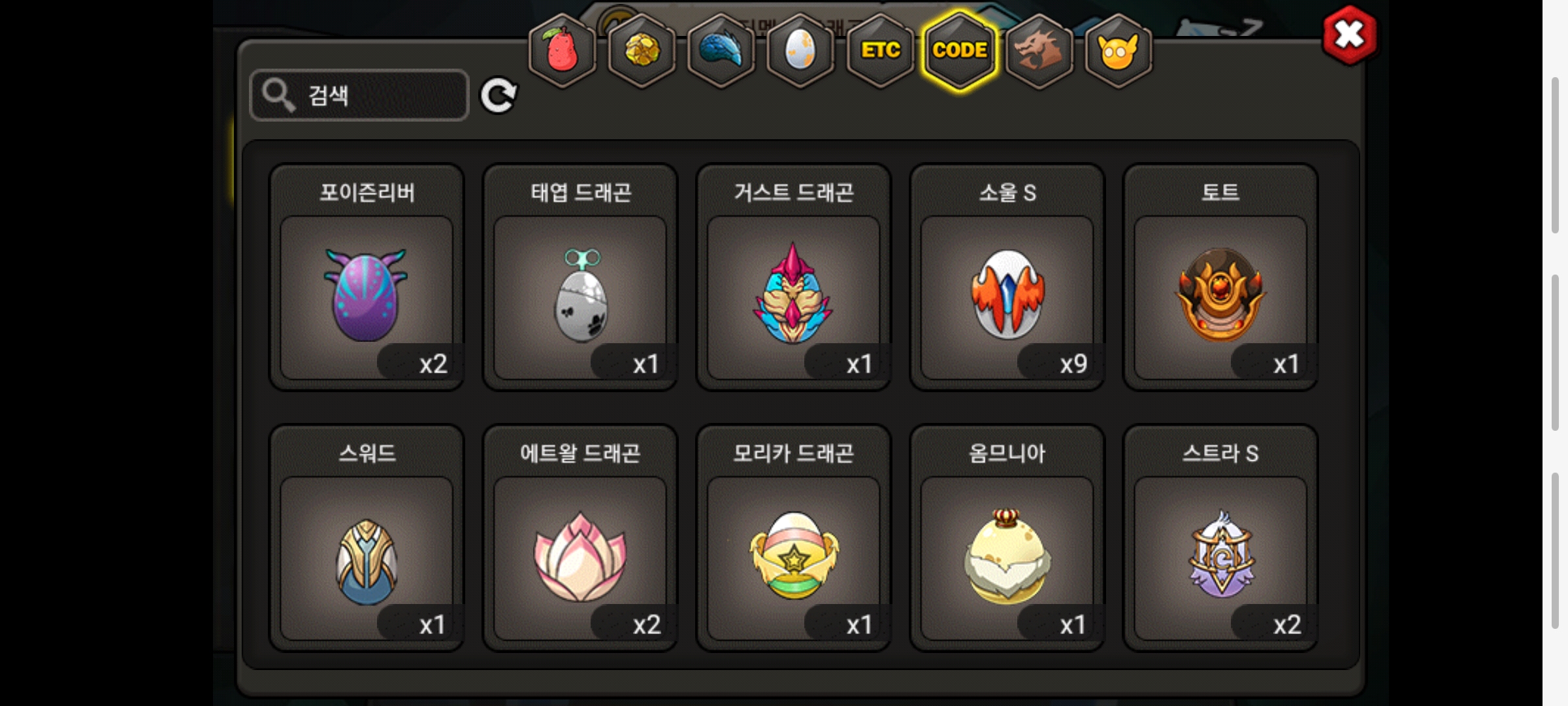Open the 토트 egg item
The height and width of the screenshot is (706, 1568).
[x=1220, y=277]
